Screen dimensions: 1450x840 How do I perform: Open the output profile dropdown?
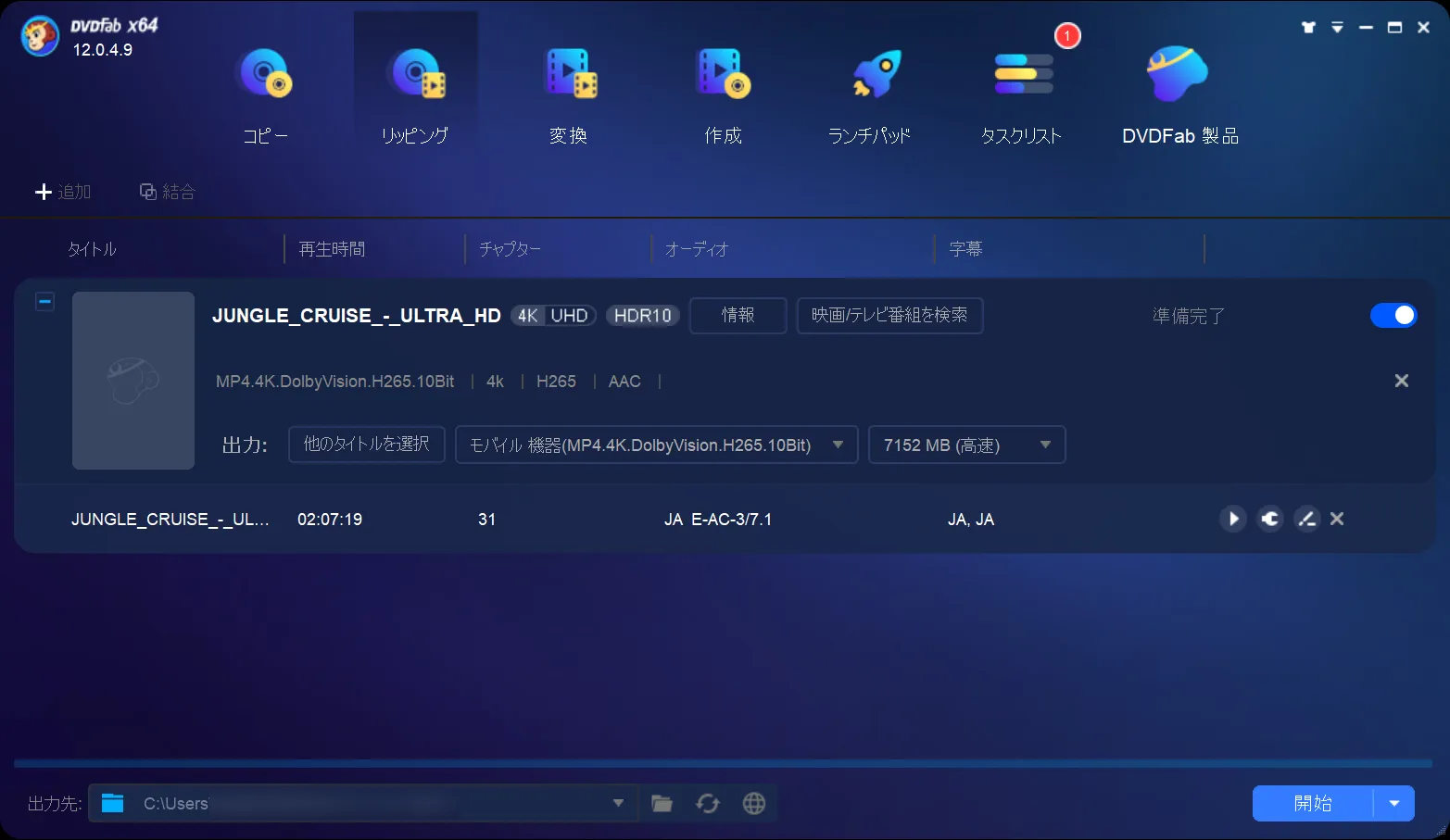(657, 445)
